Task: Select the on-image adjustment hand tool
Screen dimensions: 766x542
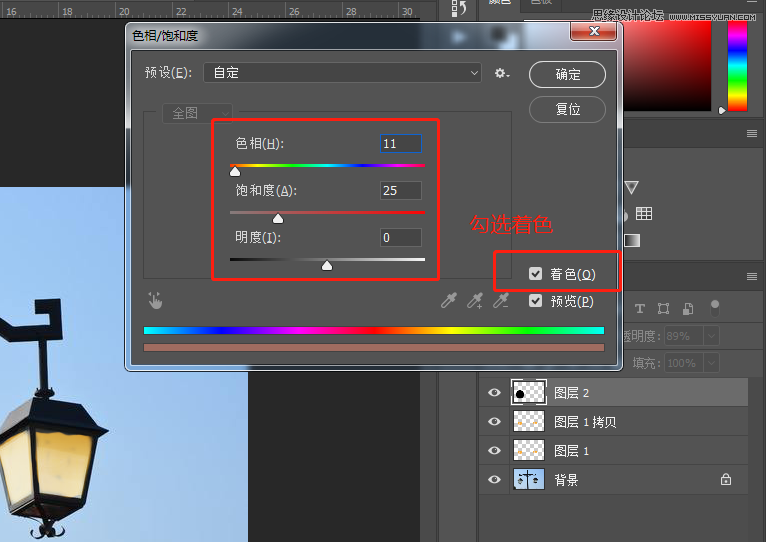Action: tap(155, 301)
